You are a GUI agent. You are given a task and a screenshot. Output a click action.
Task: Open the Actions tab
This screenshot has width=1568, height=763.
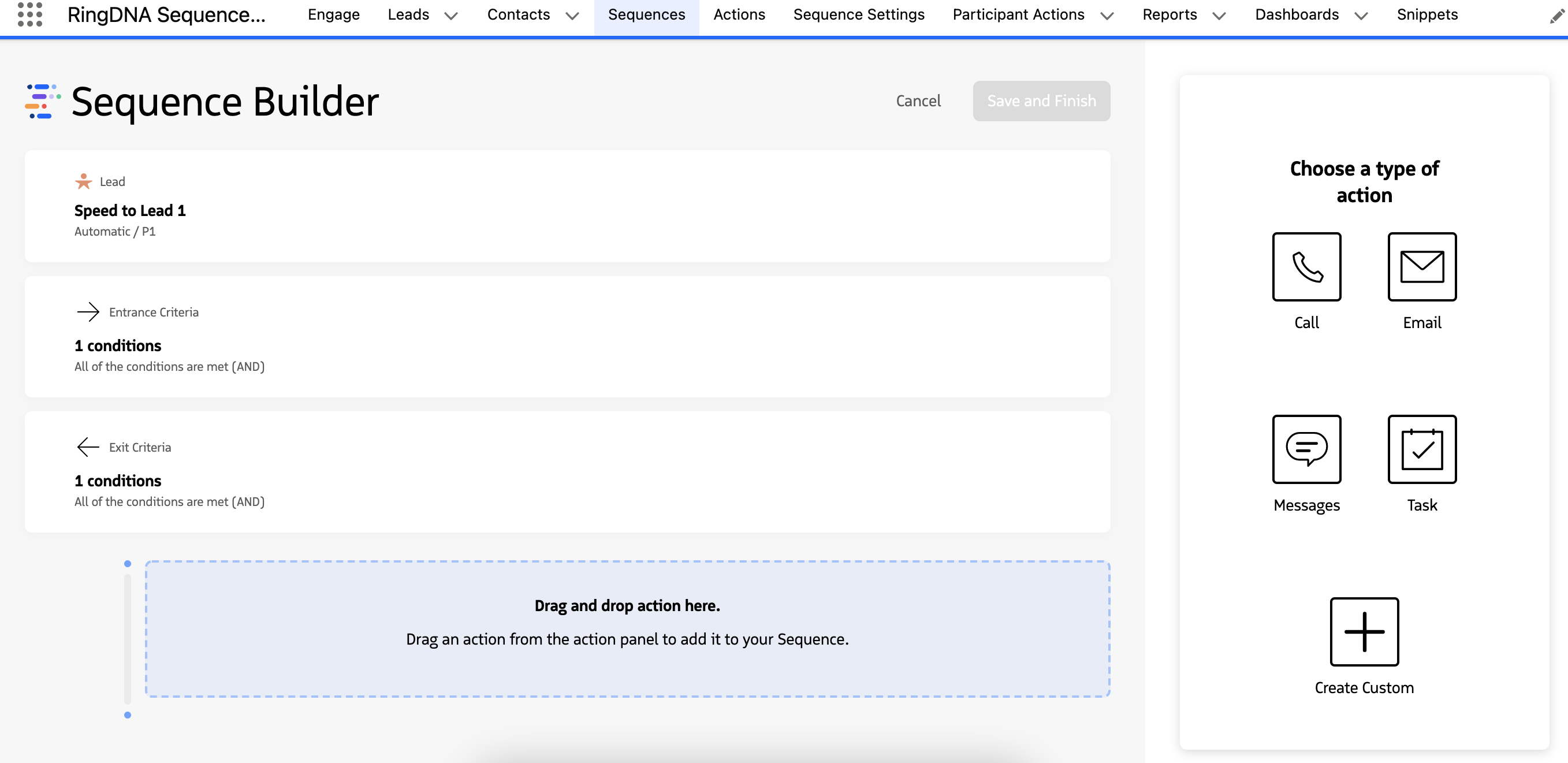pyautogui.click(x=739, y=14)
